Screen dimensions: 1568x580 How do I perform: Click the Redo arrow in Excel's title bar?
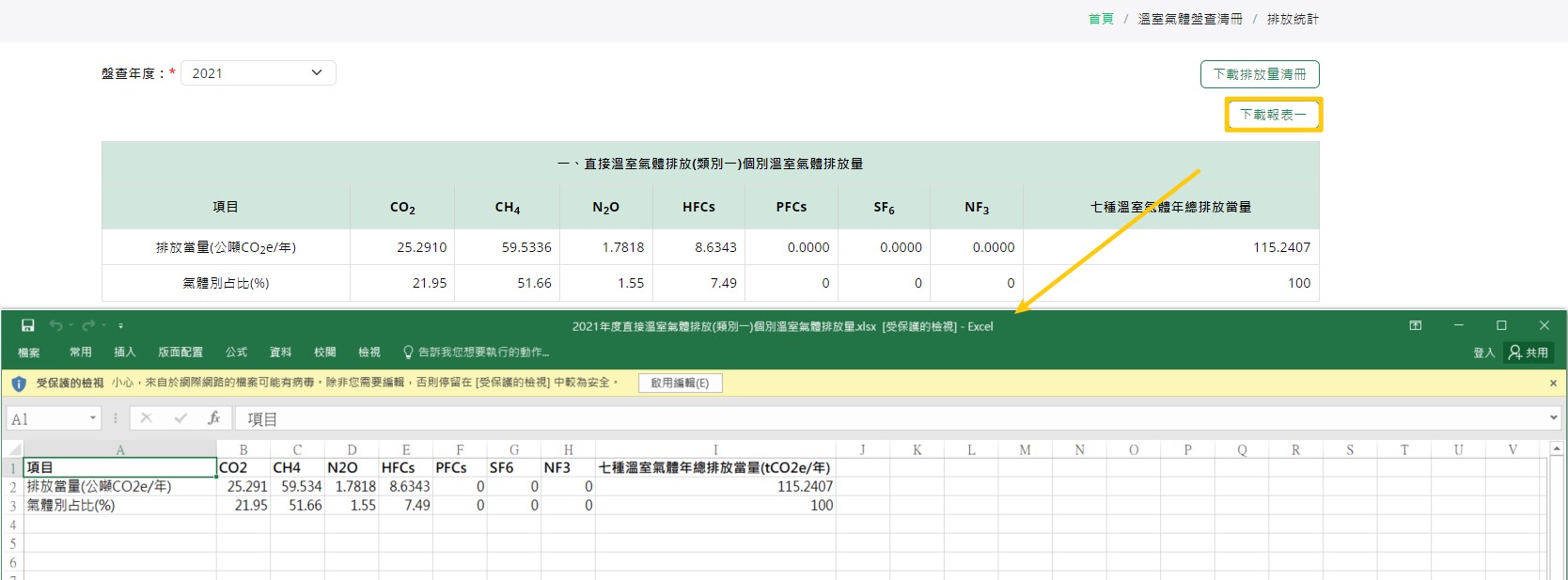pos(88,325)
